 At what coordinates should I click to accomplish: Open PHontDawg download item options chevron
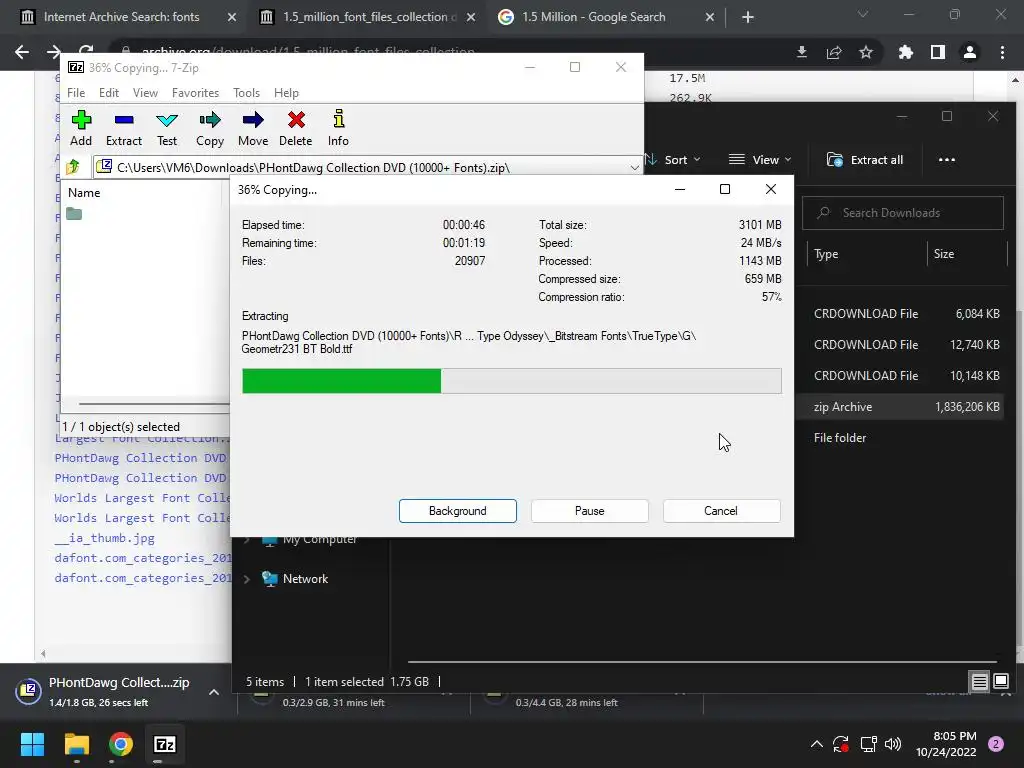point(214,692)
